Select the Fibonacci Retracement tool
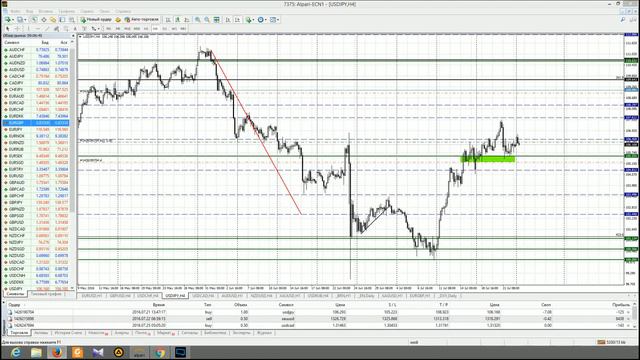 click(x=66, y=29)
